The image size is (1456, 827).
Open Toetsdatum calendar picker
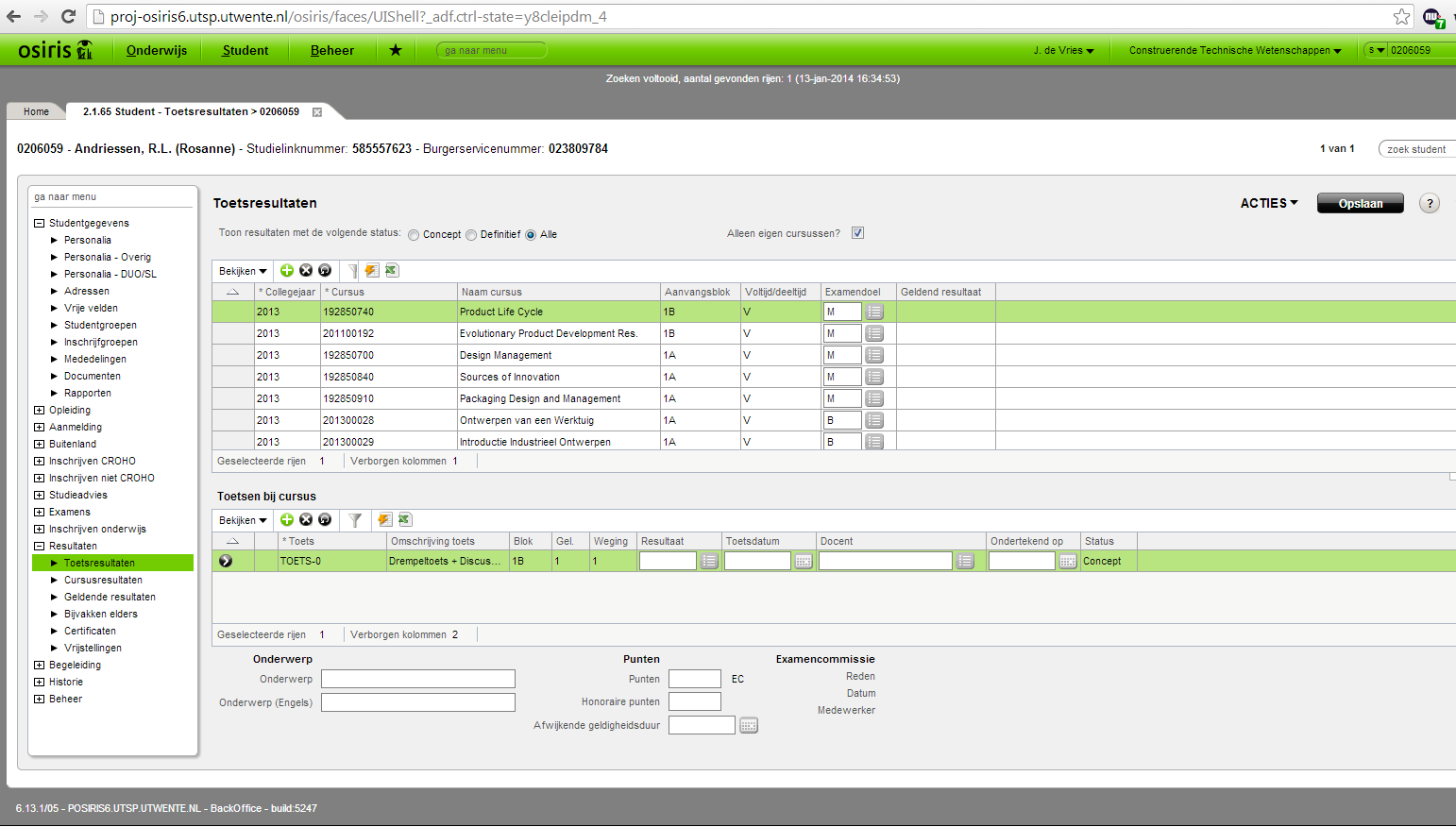[804, 561]
